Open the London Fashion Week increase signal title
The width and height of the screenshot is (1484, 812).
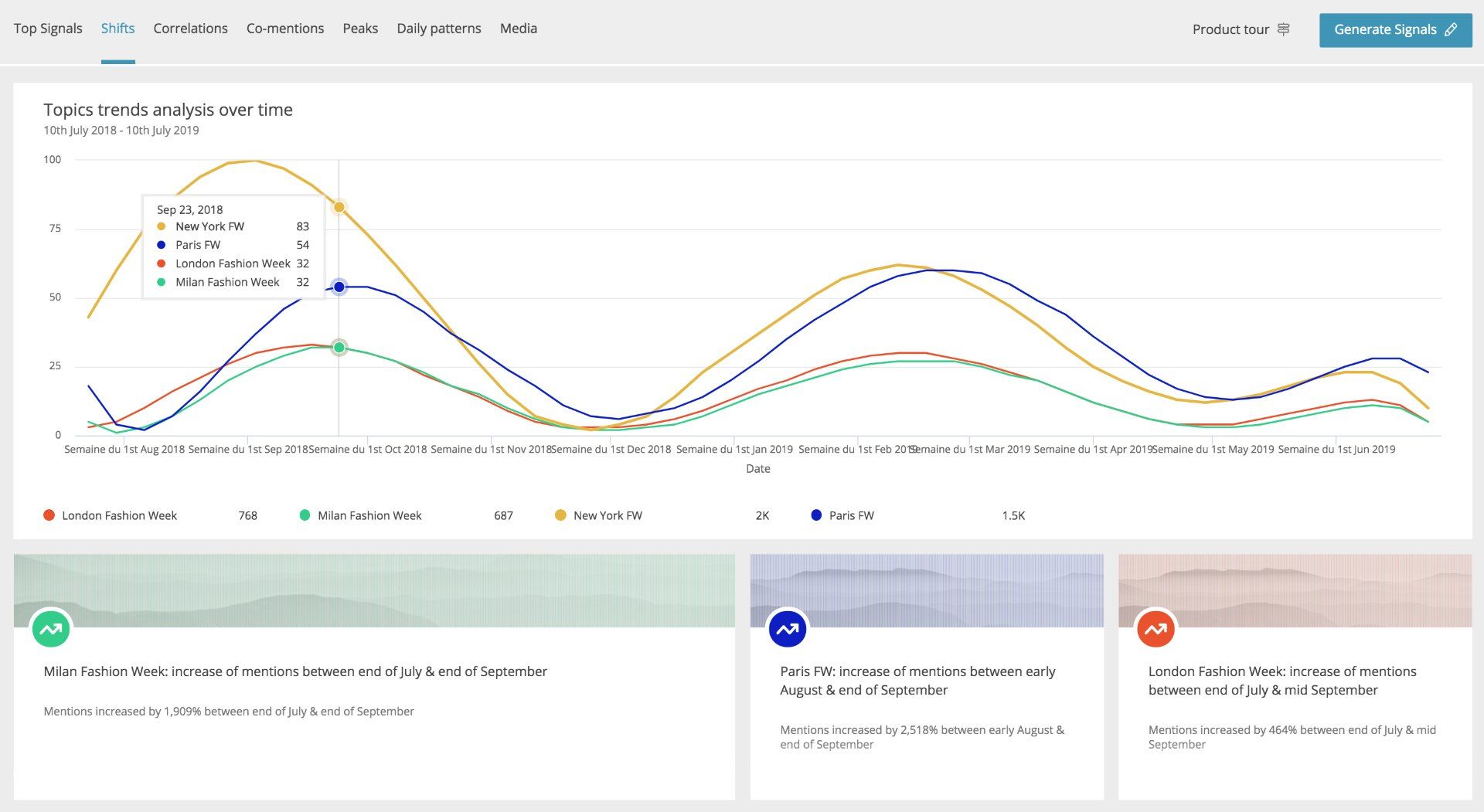pyautogui.click(x=1282, y=681)
